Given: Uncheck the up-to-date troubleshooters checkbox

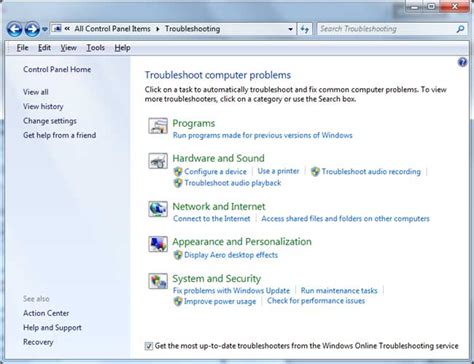Looking at the screenshot, I should tap(149, 346).
